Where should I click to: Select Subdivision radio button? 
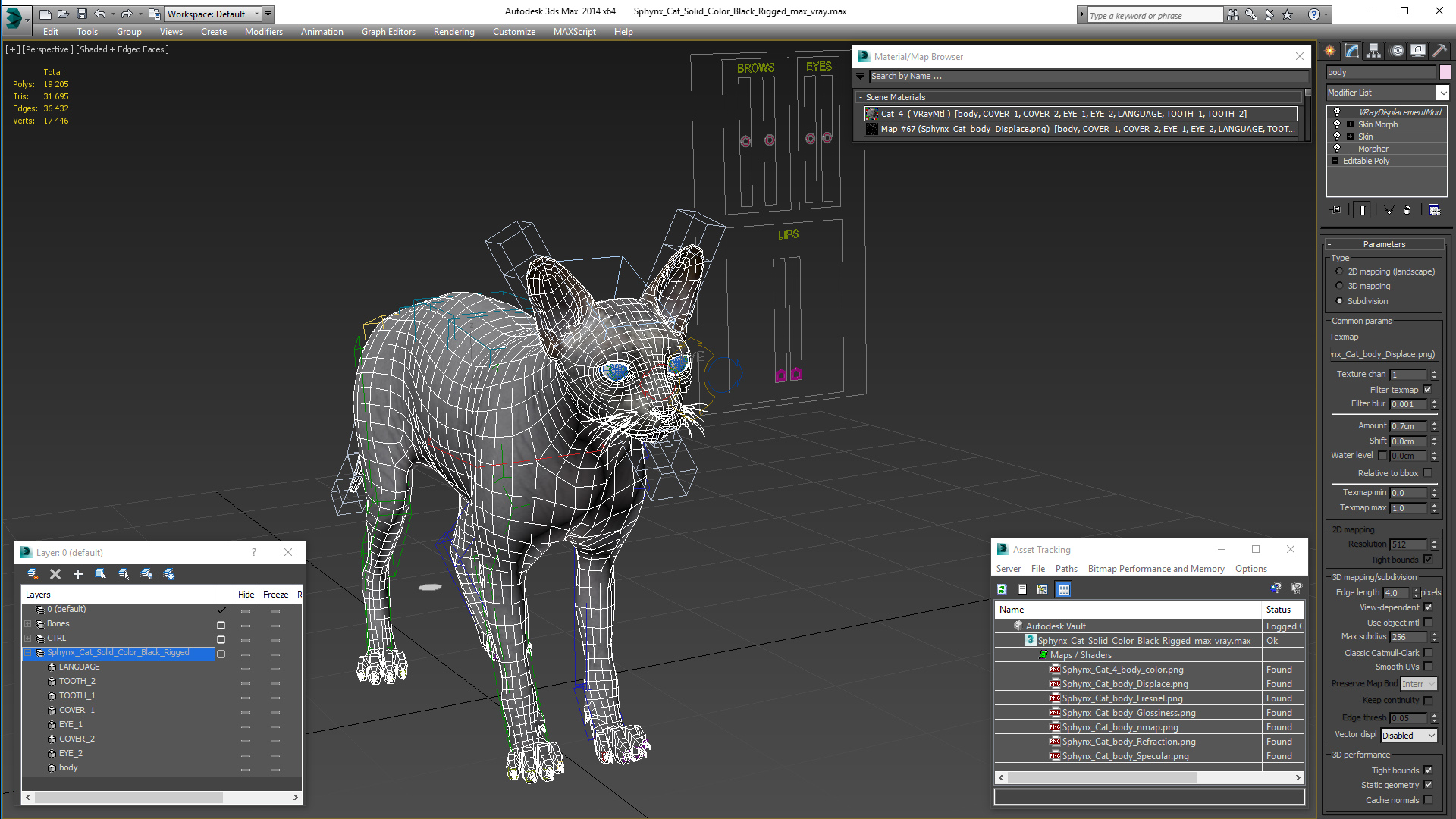(x=1339, y=301)
